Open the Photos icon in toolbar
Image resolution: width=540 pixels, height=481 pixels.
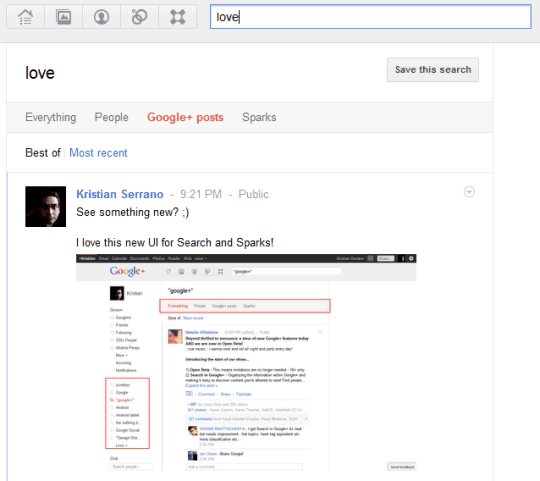(64, 17)
